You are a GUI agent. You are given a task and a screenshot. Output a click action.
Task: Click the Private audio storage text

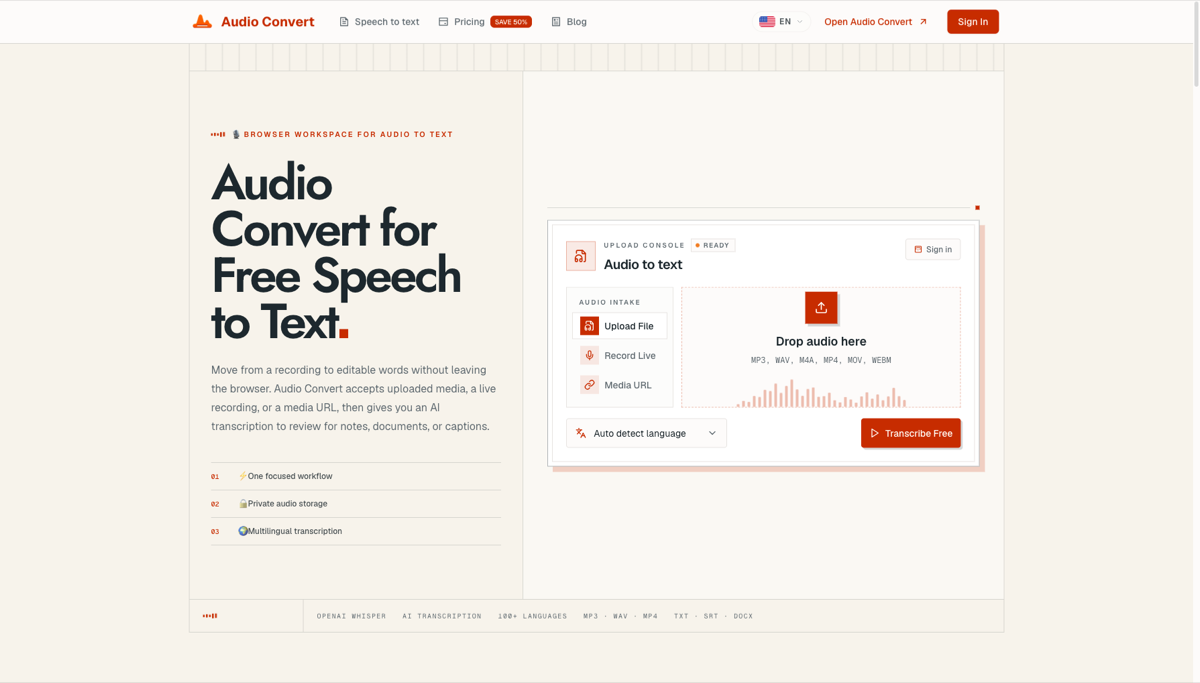coord(288,504)
